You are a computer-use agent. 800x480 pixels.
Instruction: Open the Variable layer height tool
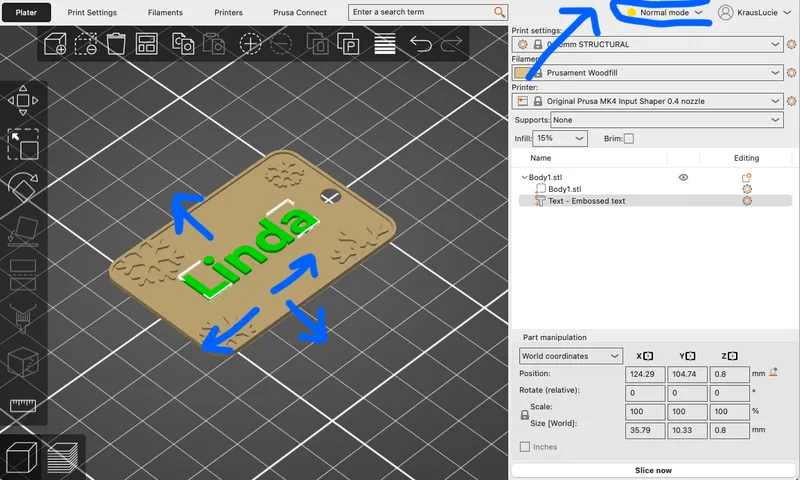(x=385, y=44)
